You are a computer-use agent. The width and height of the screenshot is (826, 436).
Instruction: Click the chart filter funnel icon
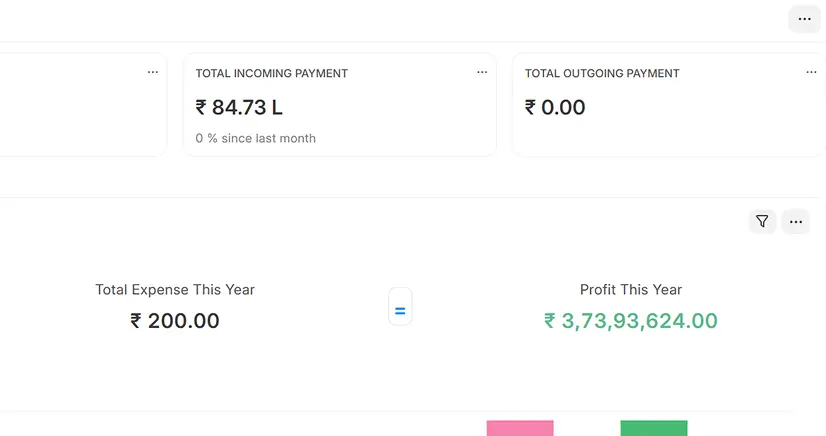[x=762, y=222]
